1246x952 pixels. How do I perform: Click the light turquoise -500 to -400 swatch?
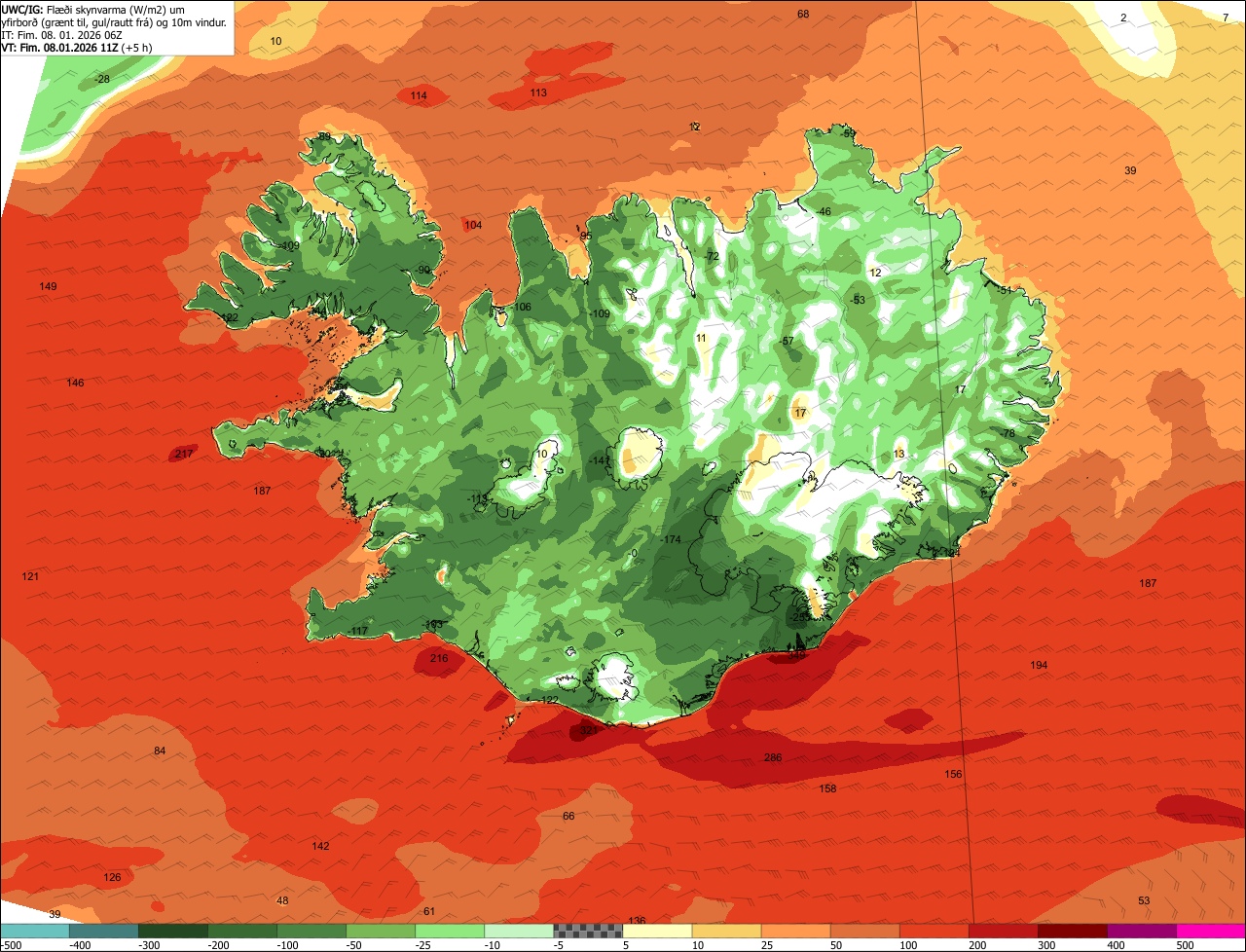[36, 931]
